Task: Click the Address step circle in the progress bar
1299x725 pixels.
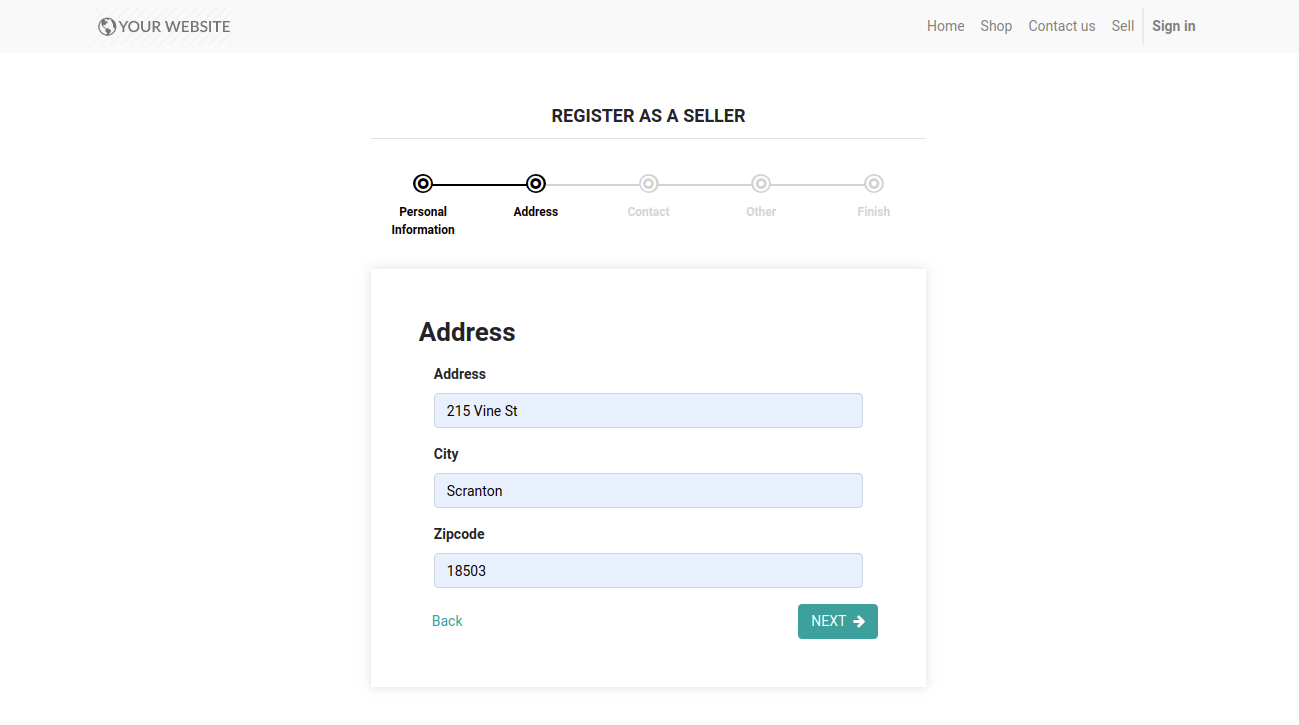Action: 536,184
